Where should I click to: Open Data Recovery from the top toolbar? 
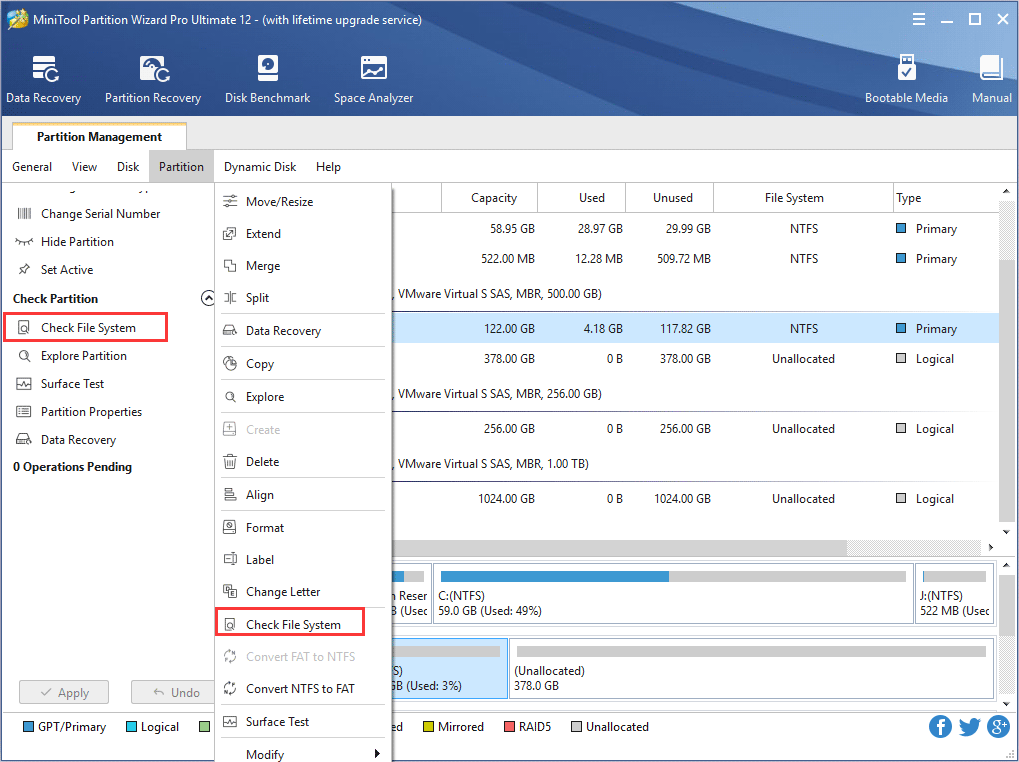click(44, 78)
